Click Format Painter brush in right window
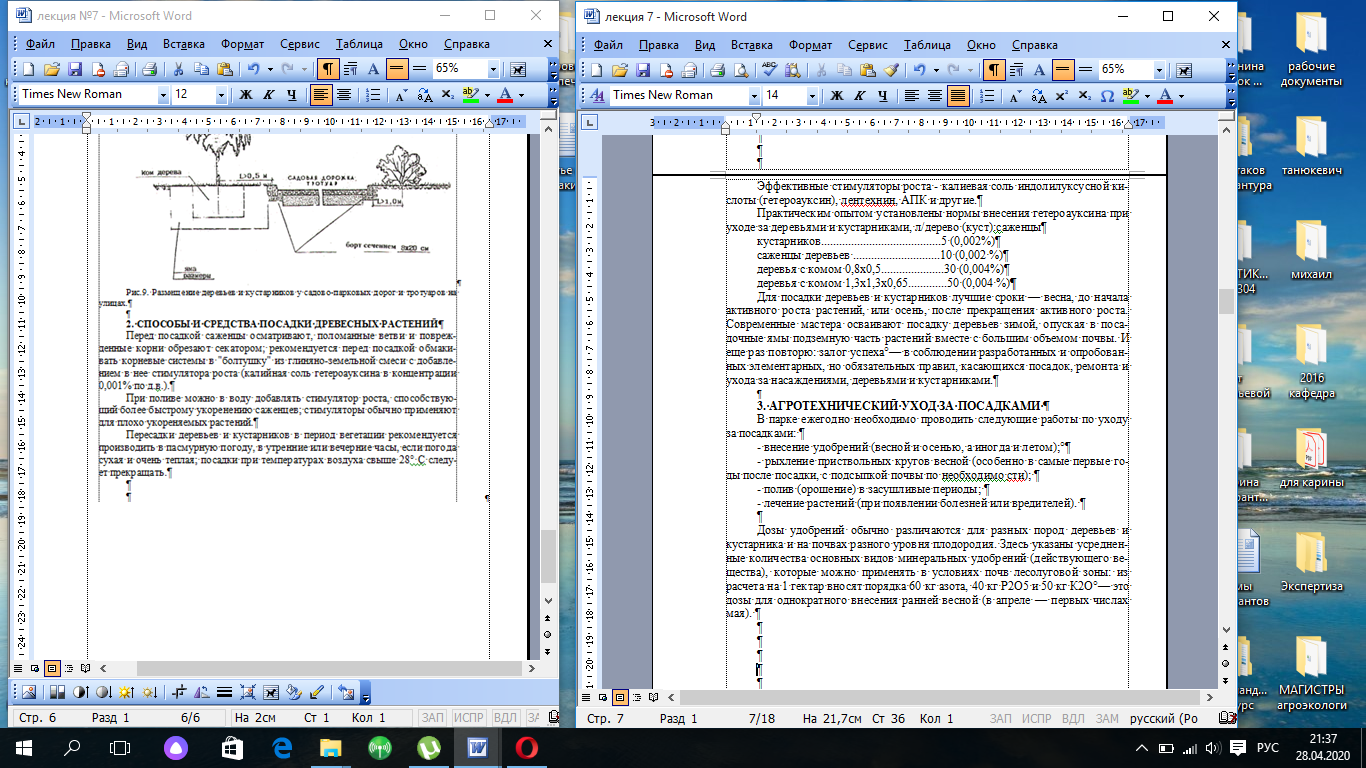Image resolution: width=1366 pixels, height=768 pixels. click(x=891, y=70)
